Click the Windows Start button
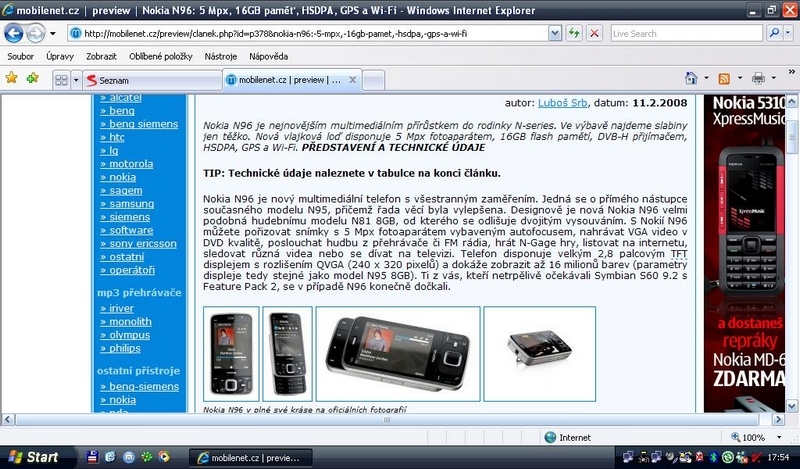 click(33, 457)
